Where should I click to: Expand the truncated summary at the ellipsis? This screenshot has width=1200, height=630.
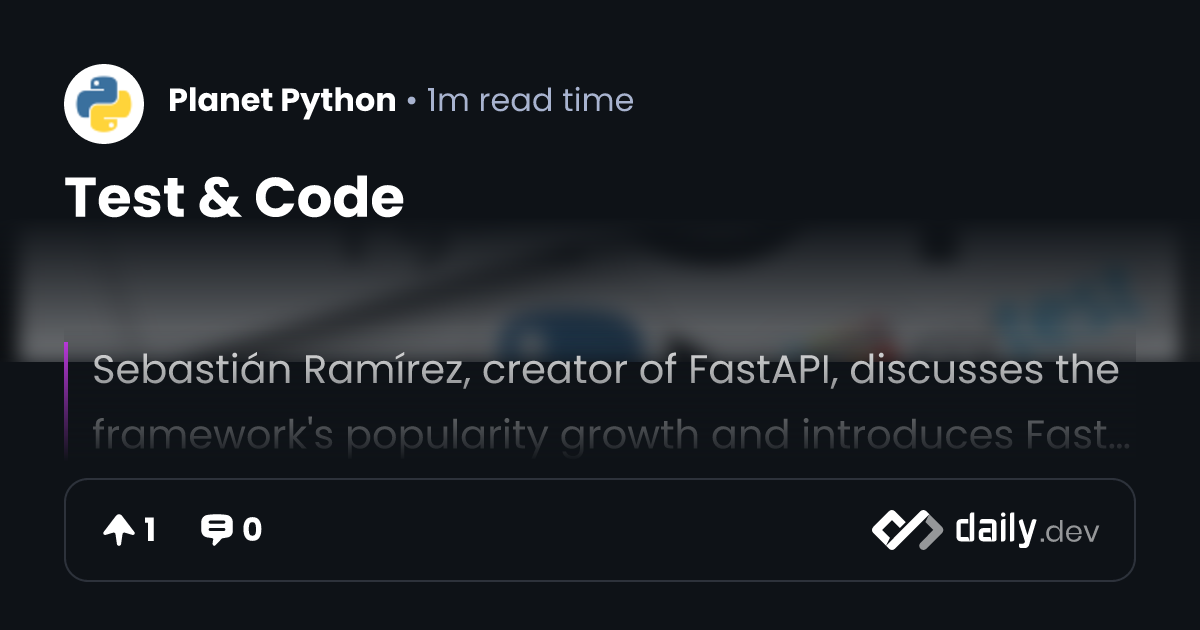(1118, 437)
